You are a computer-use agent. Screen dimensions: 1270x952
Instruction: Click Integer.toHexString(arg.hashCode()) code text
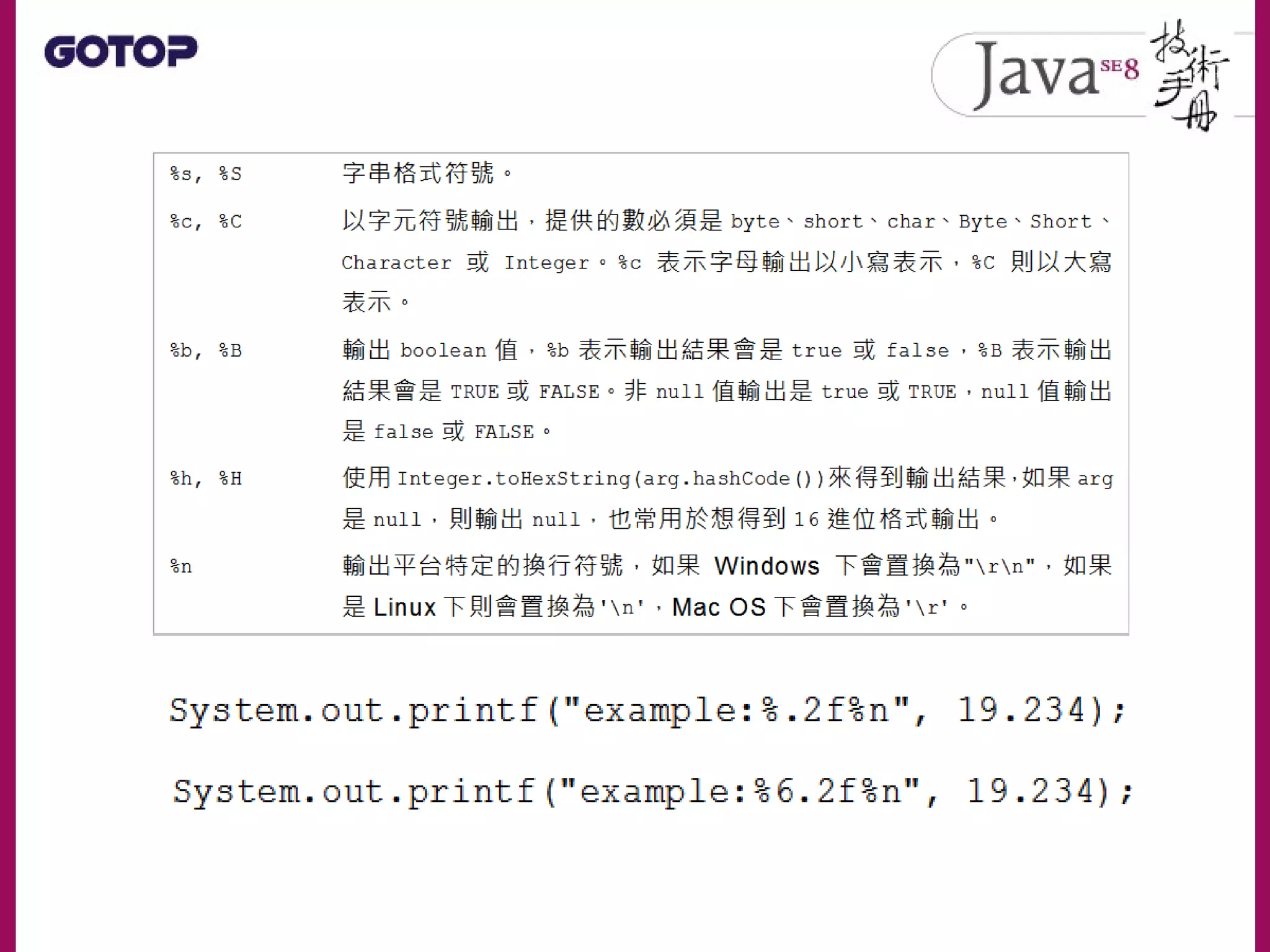(610, 478)
